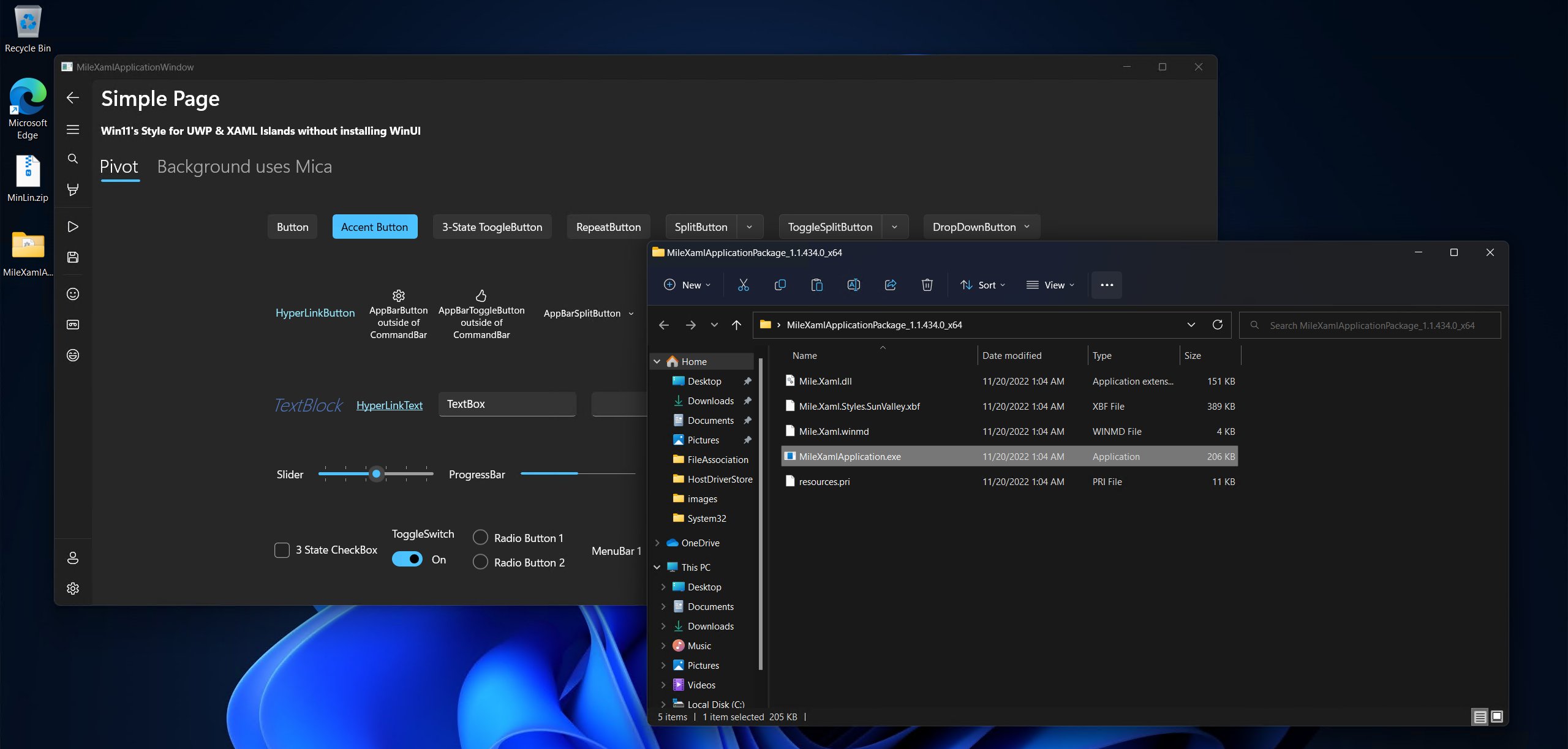1568x749 pixels.
Task: Open address bar history dropdown chevron
Action: 1191,325
